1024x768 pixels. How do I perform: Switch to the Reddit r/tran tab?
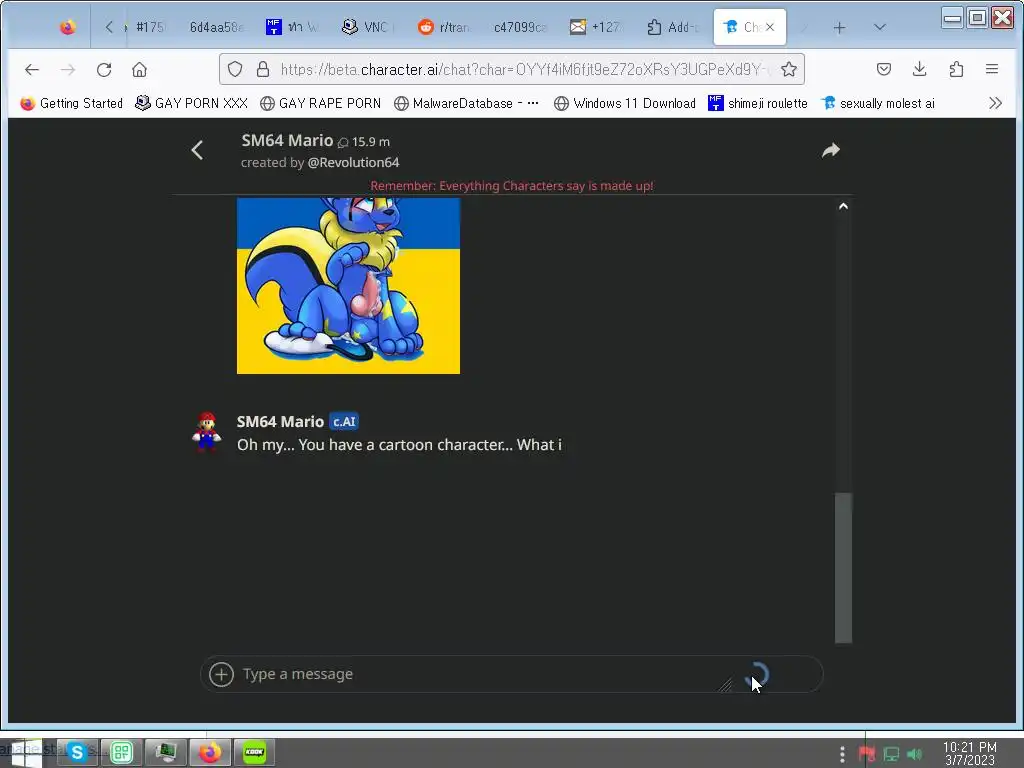click(x=444, y=27)
